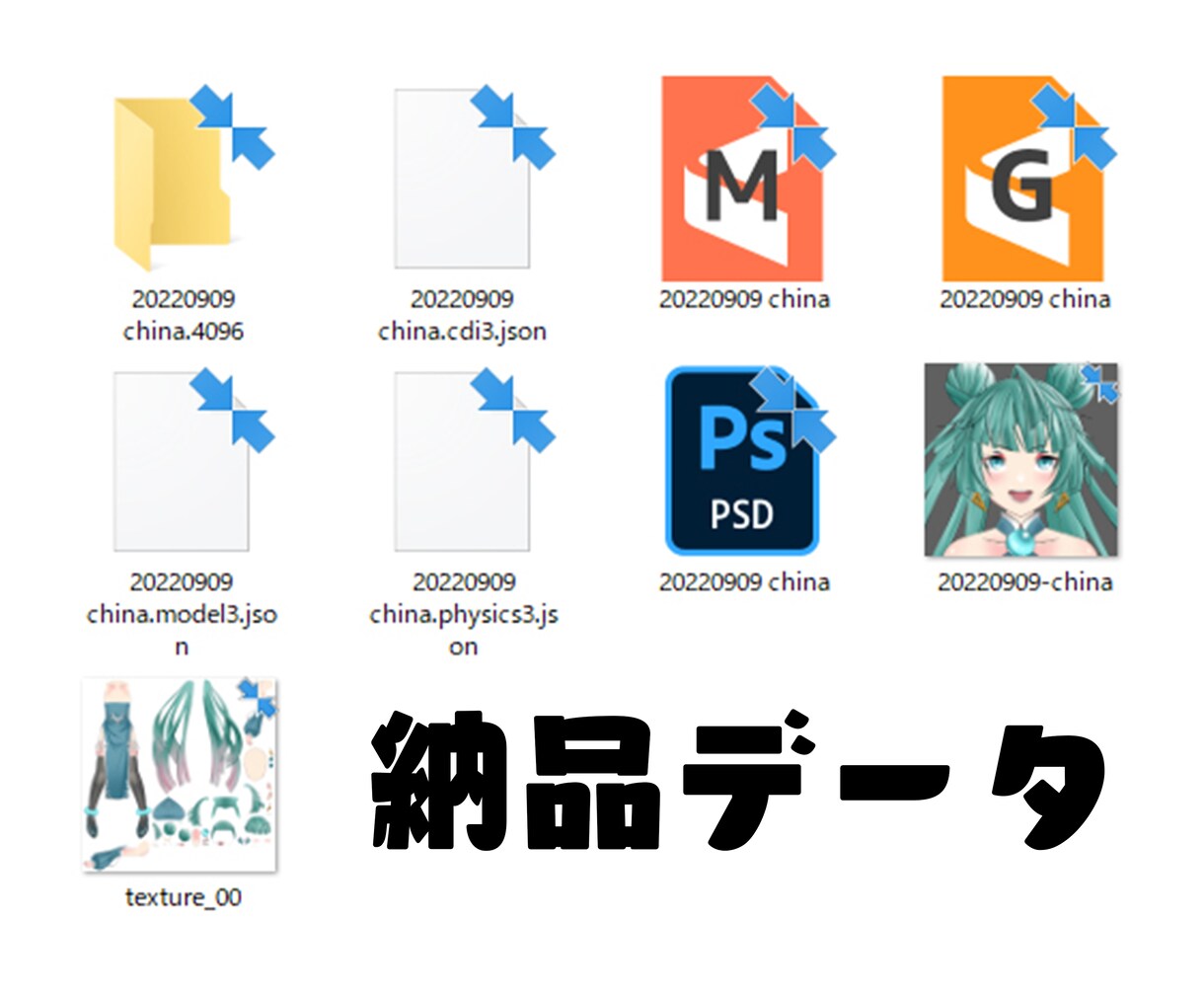Click the file name "texture_00"
Image resolution: width=1204 pixels, height=995 pixels.
[184, 897]
